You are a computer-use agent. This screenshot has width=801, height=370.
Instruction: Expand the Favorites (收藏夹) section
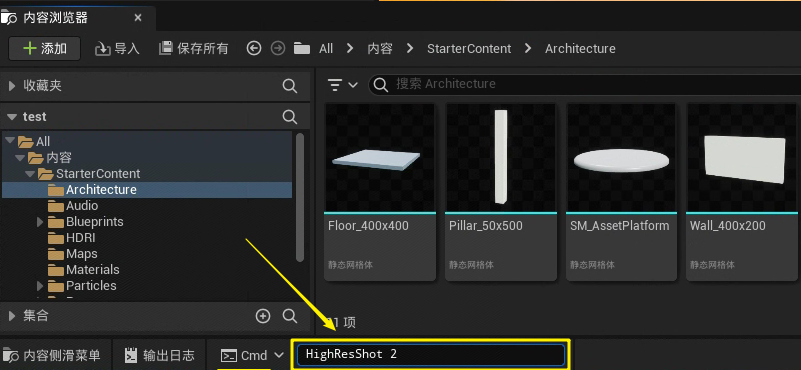click(12, 86)
